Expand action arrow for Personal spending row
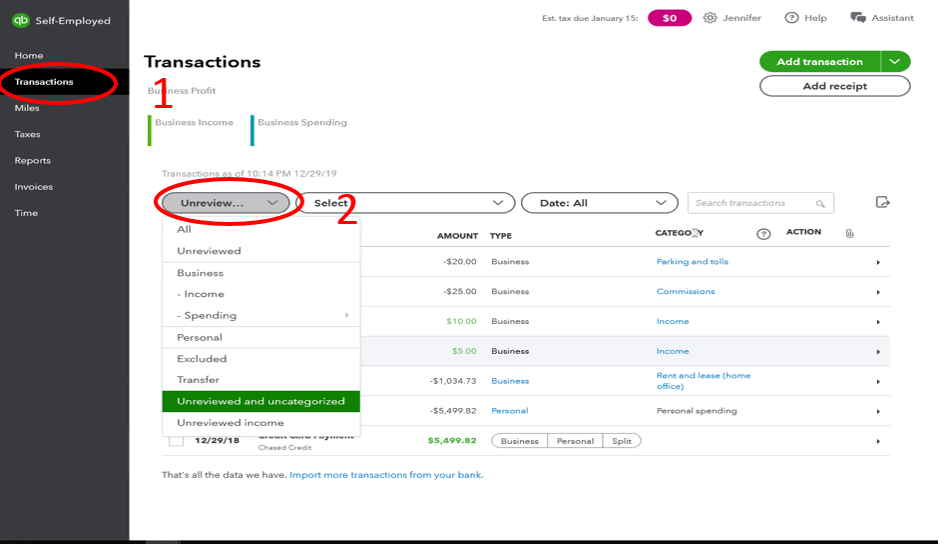 [x=878, y=411]
